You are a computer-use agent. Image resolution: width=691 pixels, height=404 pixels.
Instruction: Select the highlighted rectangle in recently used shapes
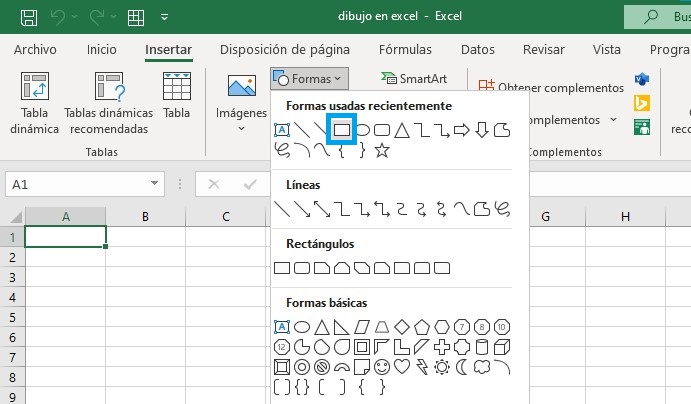coord(342,130)
